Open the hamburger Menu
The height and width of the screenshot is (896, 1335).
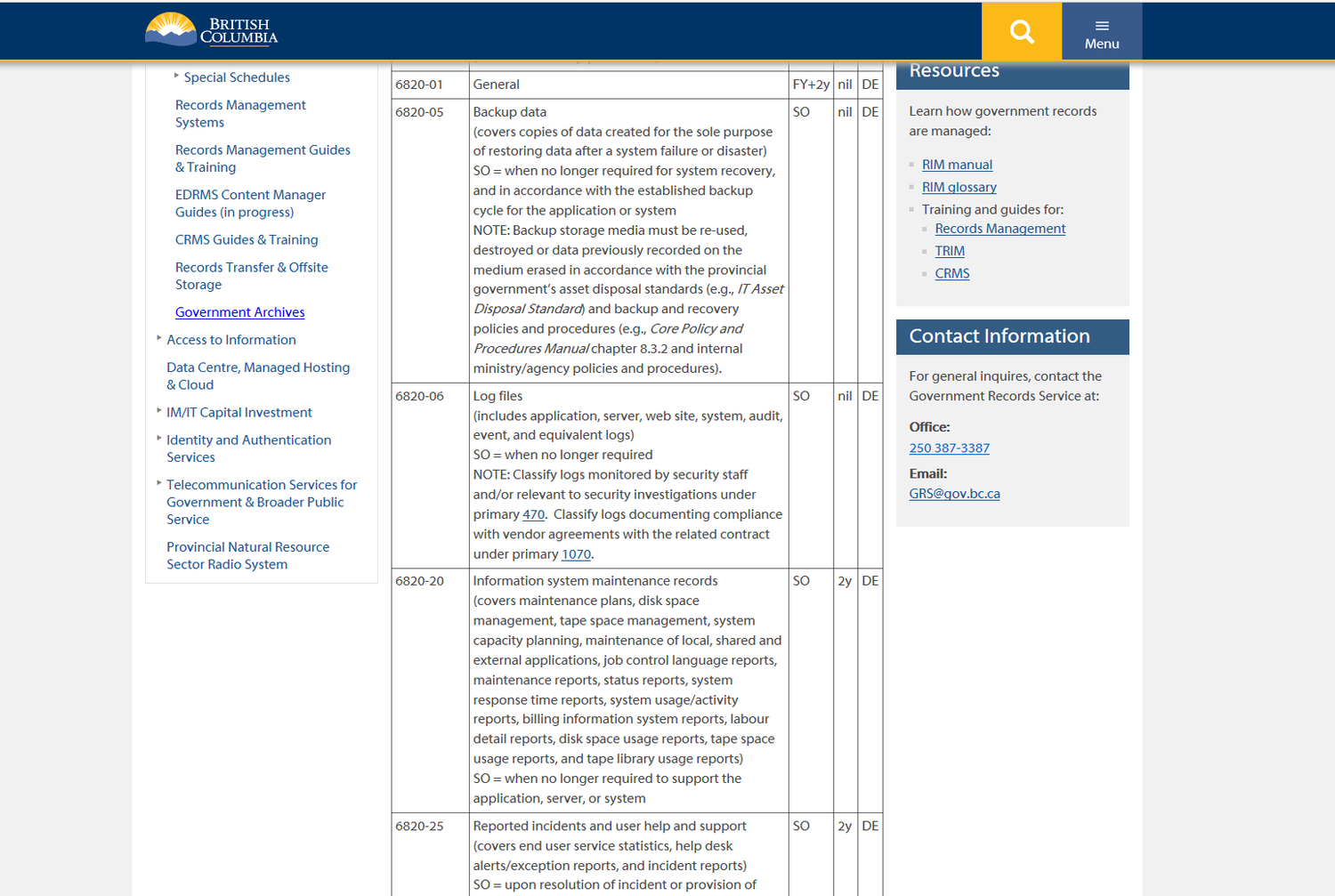click(x=1101, y=30)
